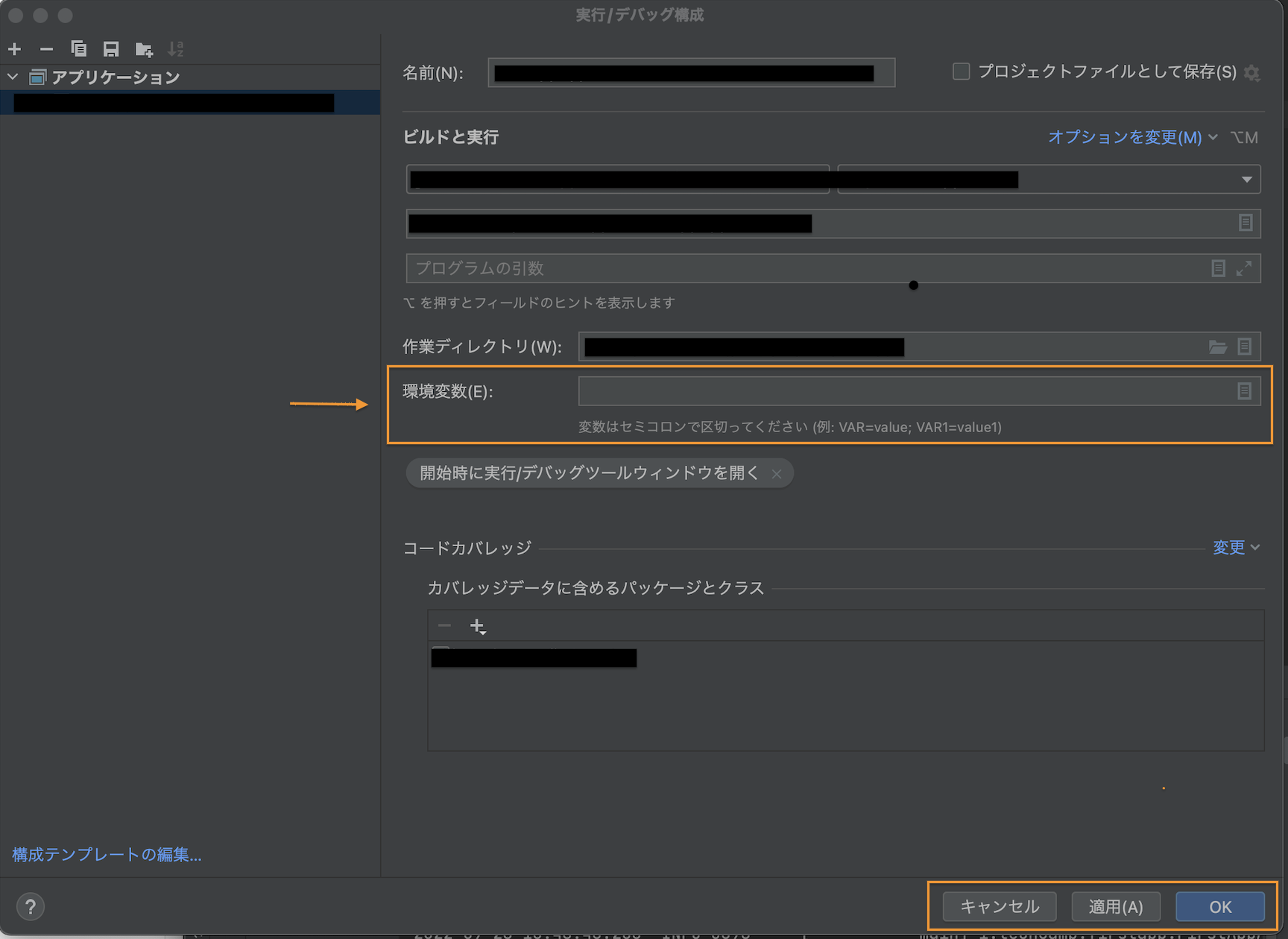The image size is (1288, 939).
Task: Open the build target combo box dropdown
Action: click(1246, 179)
